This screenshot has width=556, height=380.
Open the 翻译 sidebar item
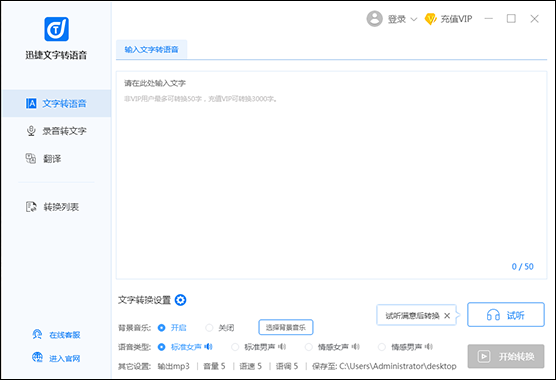coord(57,158)
